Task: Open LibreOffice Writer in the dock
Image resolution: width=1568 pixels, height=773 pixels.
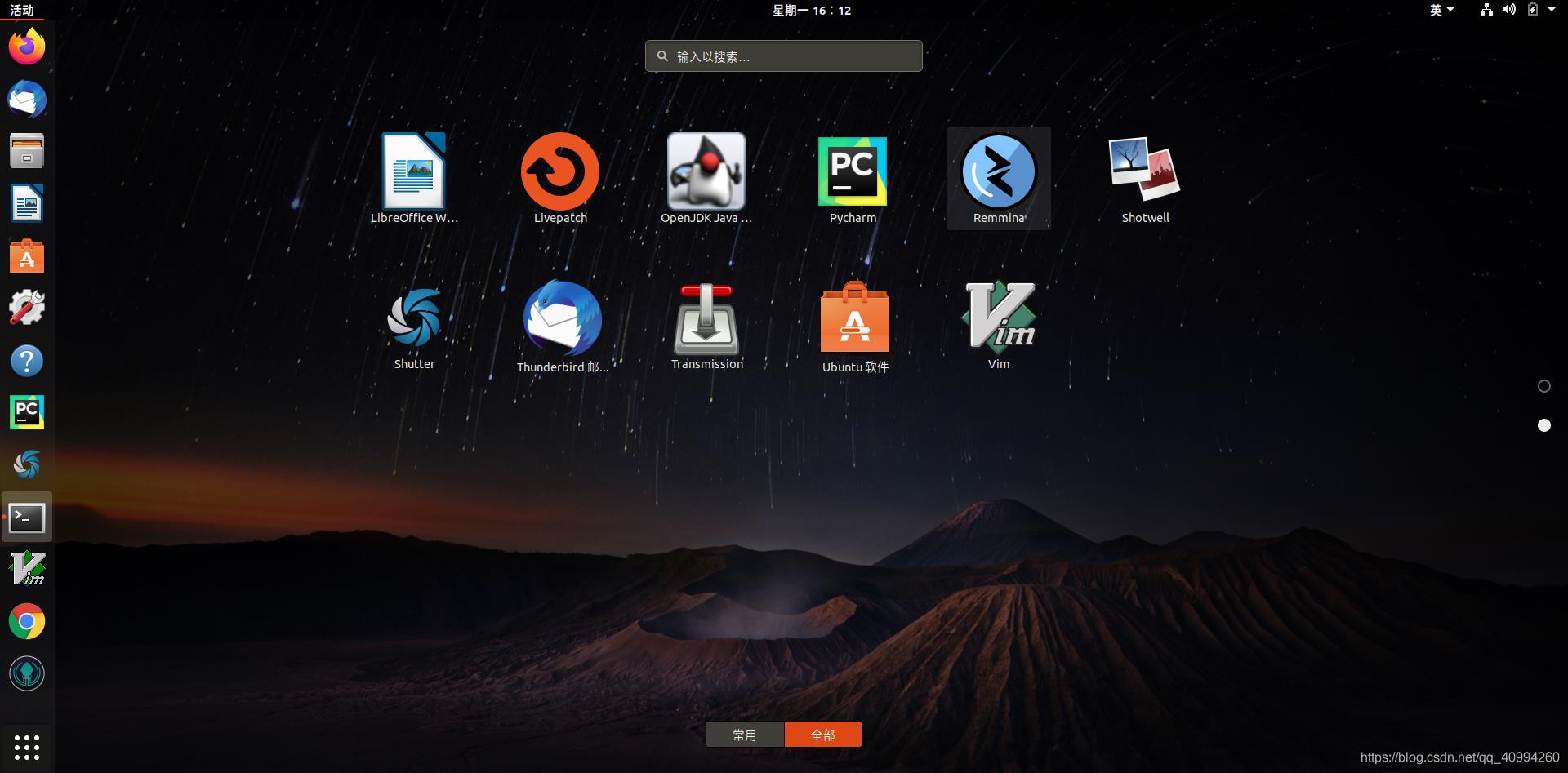Action: click(x=27, y=203)
